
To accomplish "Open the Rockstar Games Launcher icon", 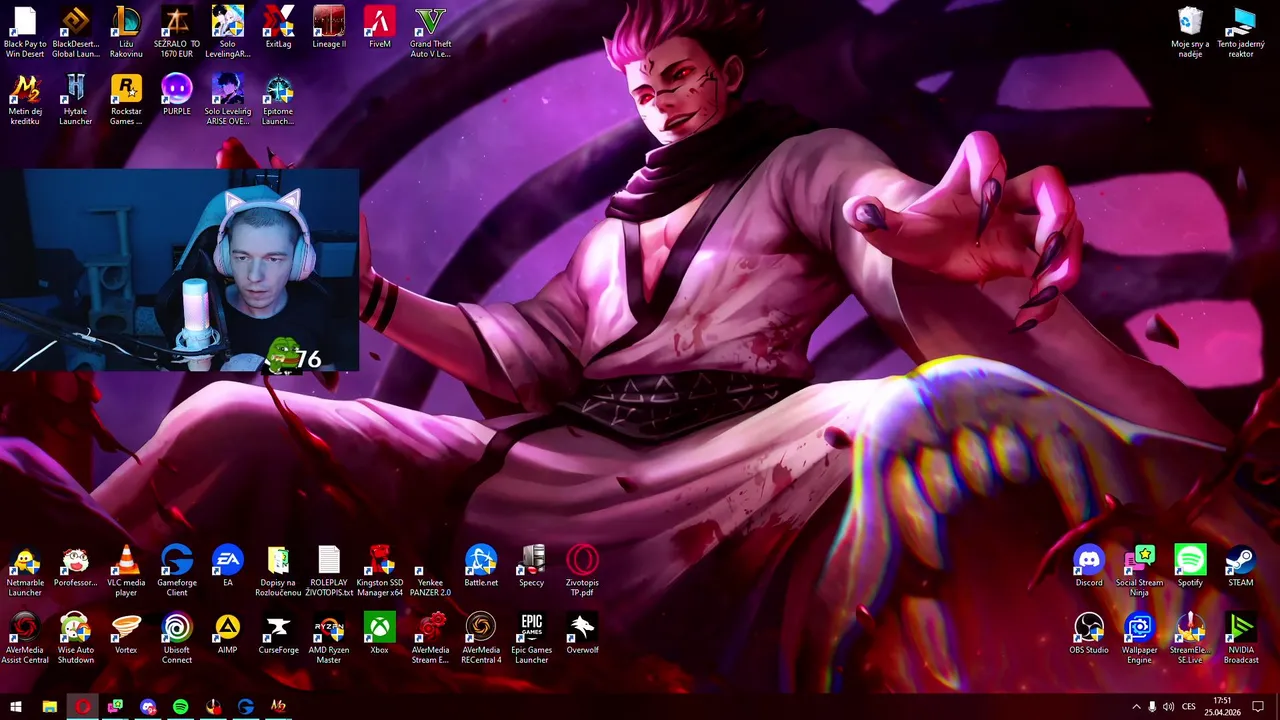I will point(126,100).
